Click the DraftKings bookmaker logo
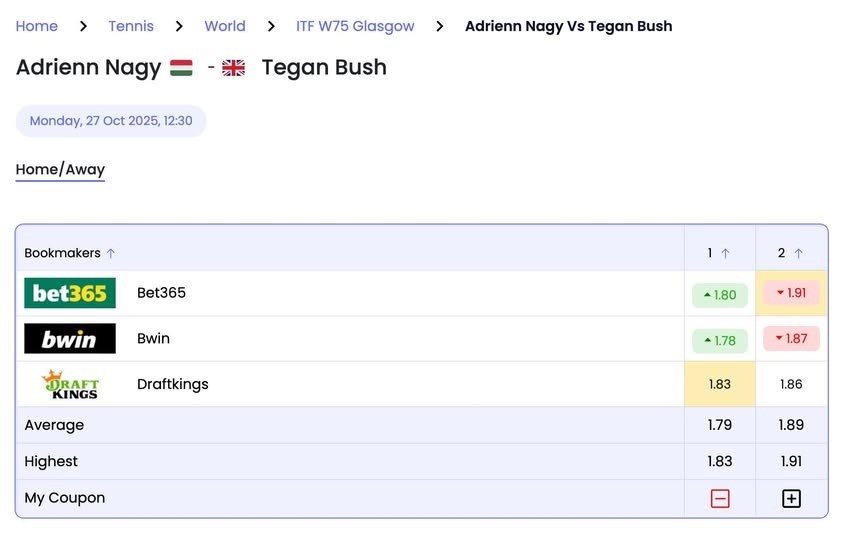Image resolution: width=843 pixels, height=535 pixels. pos(70,384)
